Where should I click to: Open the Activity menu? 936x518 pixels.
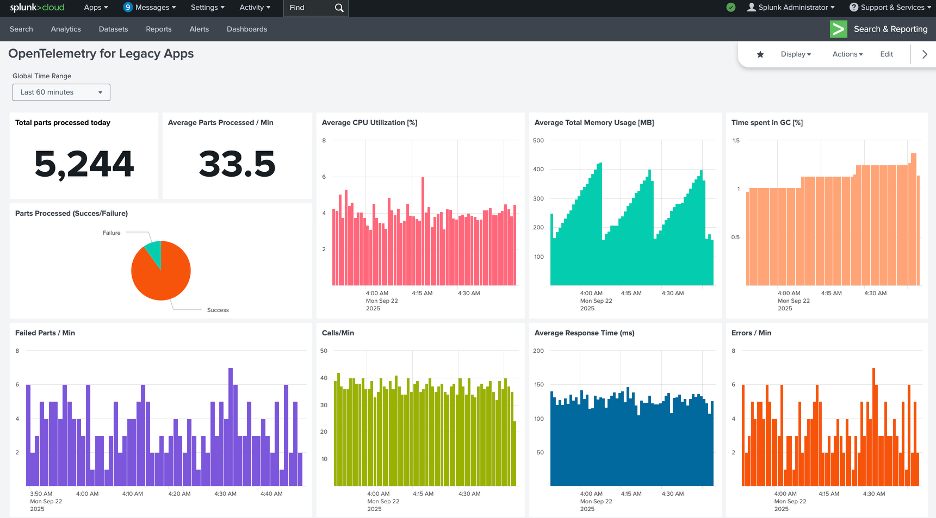pos(254,8)
